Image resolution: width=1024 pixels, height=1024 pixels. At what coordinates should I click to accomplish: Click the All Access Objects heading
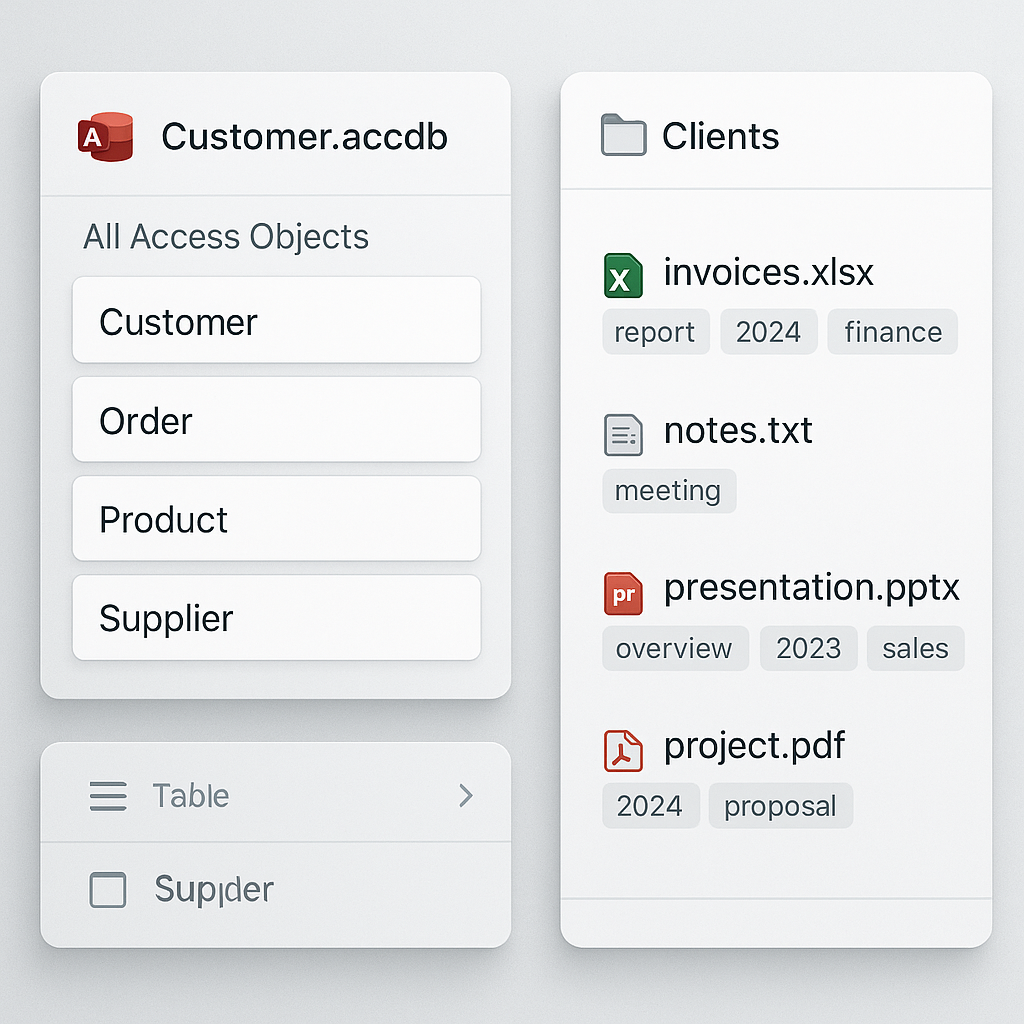click(x=226, y=236)
